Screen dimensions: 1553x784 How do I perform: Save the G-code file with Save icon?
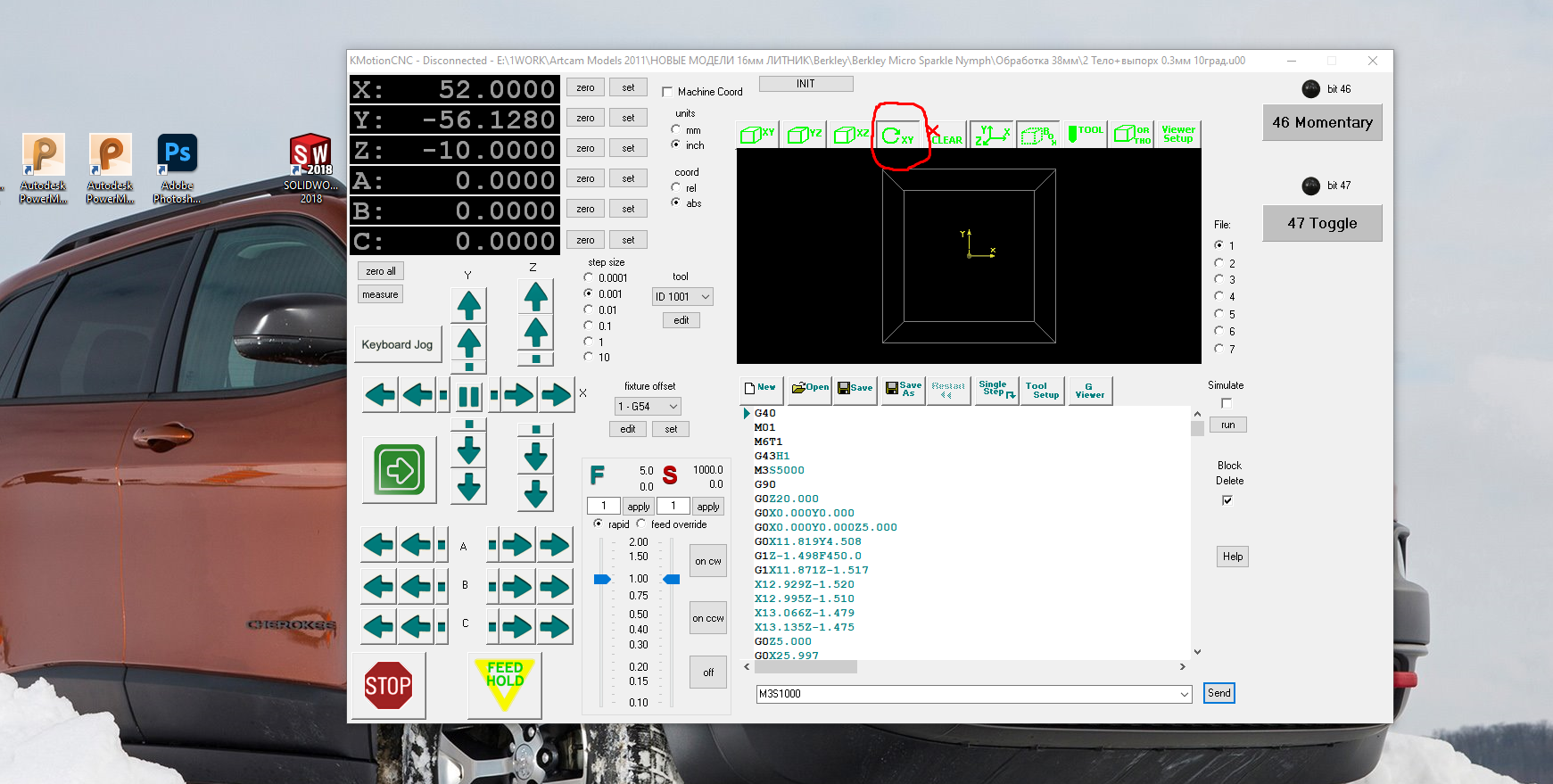point(855,388)
